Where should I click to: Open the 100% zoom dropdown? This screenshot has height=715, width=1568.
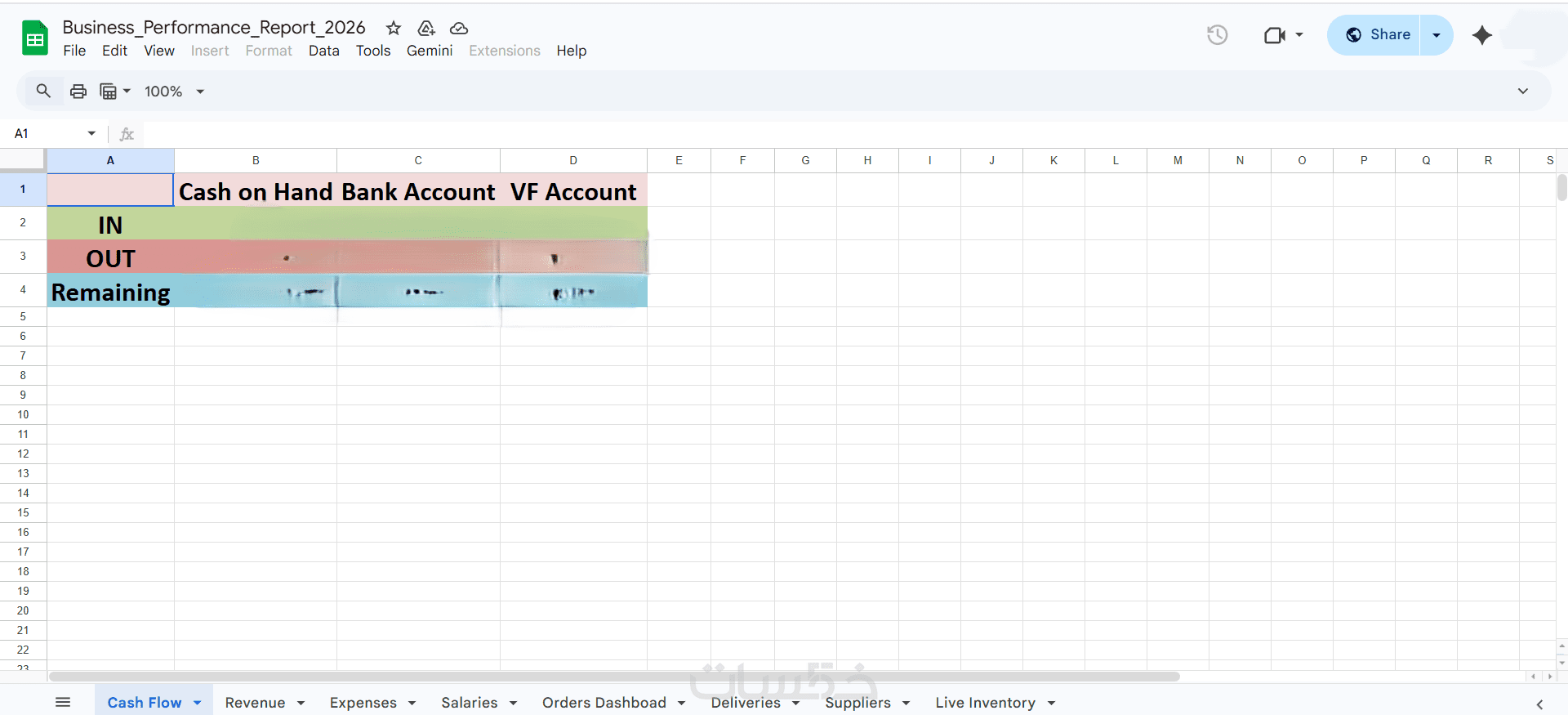point(174,92)
